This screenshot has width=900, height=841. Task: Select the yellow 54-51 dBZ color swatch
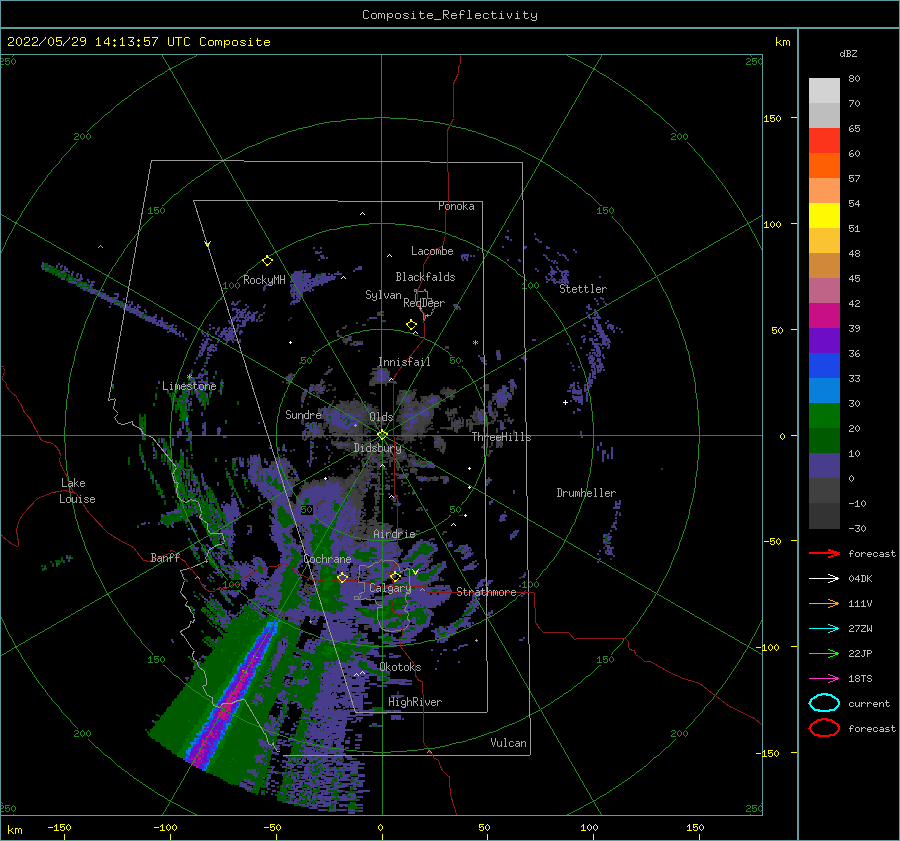tap(824, 216)
